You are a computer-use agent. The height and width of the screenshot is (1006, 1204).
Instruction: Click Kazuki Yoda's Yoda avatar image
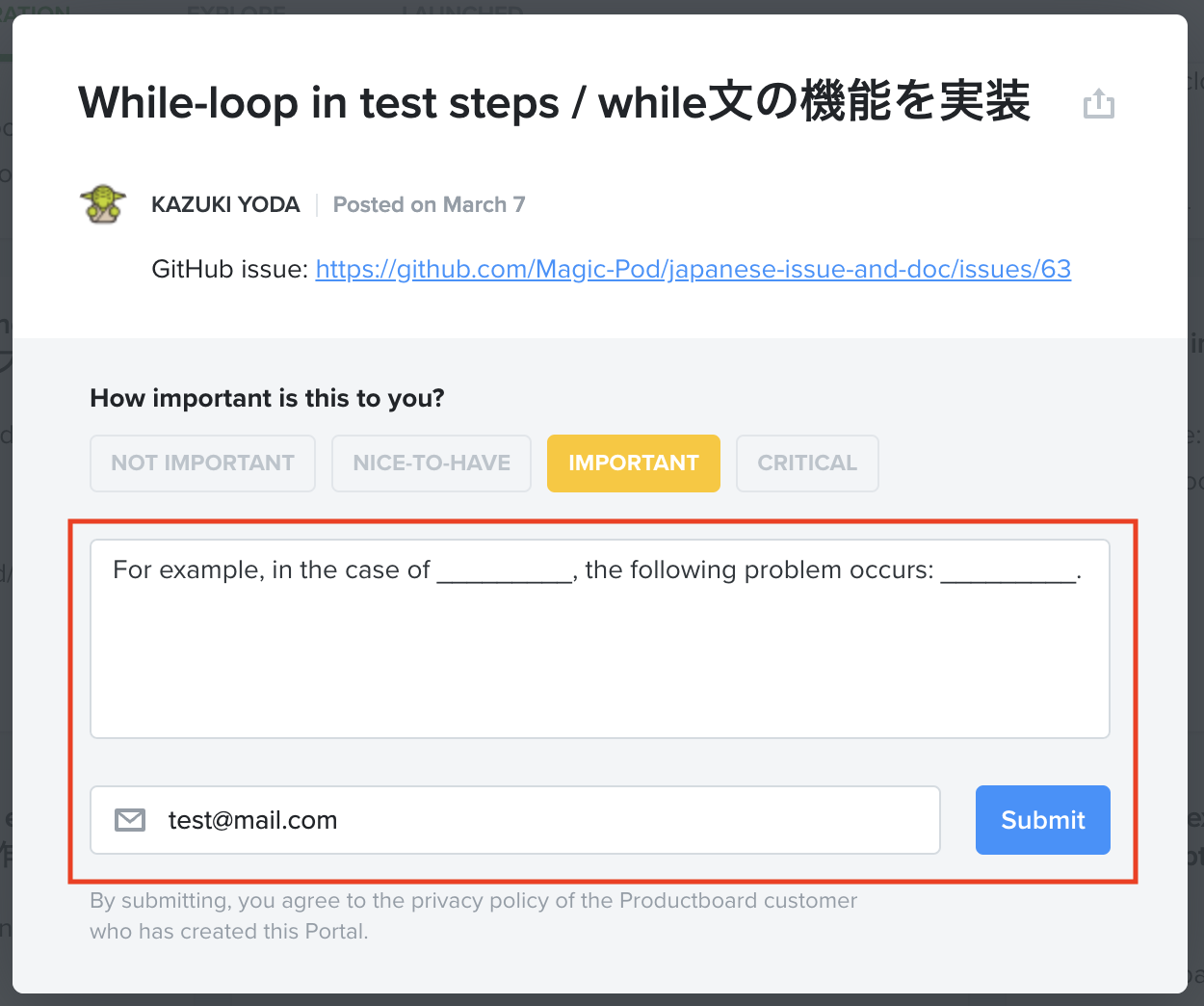103,203
